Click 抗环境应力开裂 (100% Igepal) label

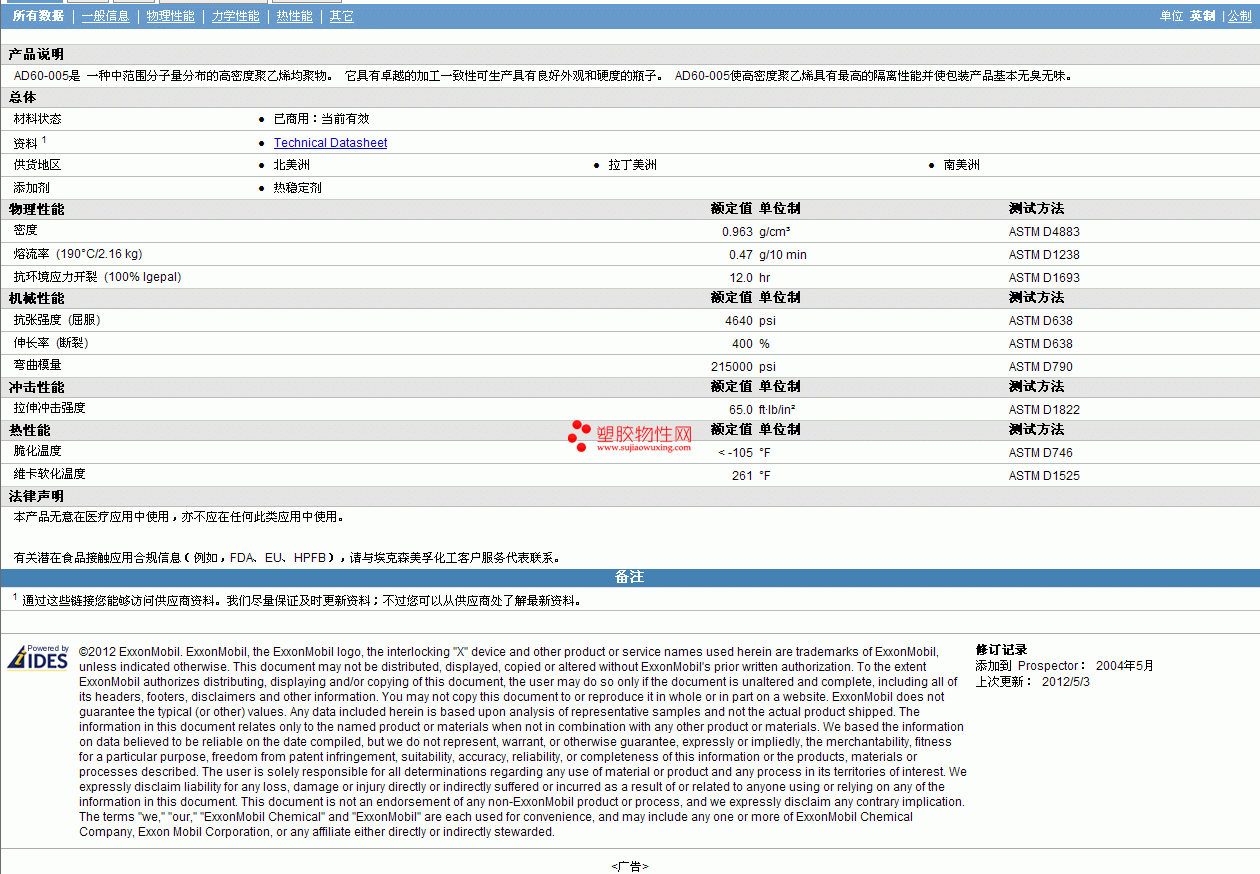[97, 277]
